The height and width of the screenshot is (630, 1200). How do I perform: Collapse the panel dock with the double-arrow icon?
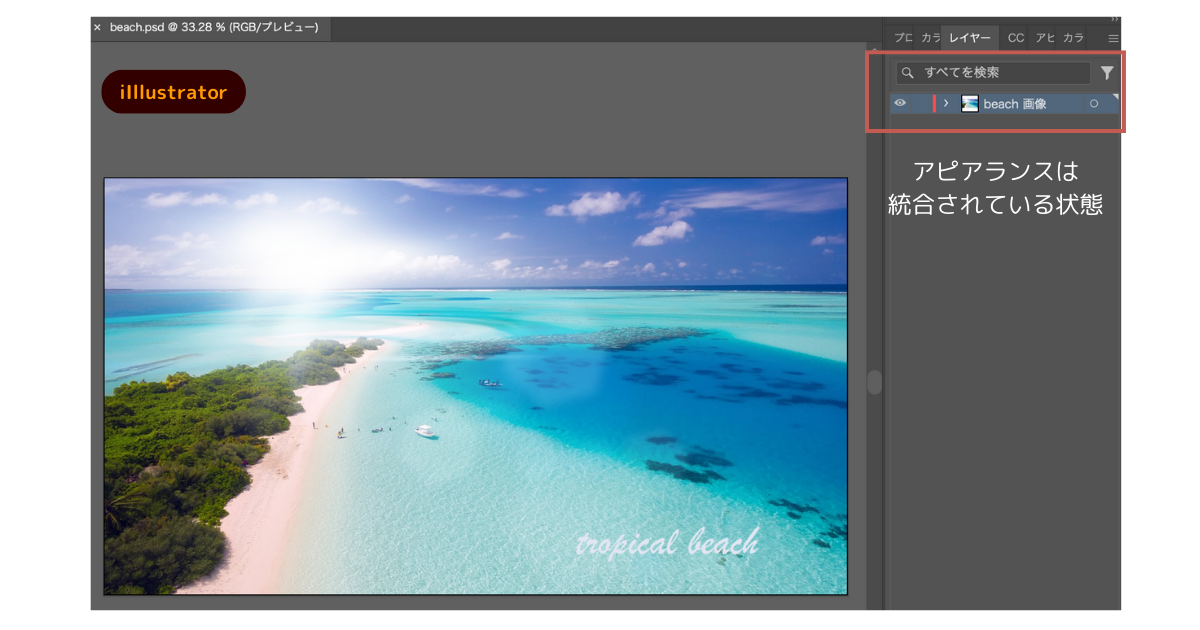pos(1114,17)
